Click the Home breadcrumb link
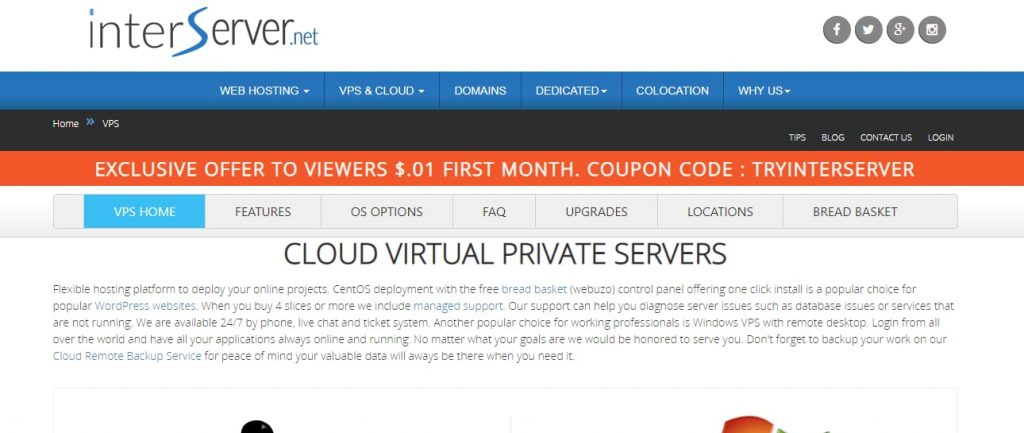Image resolution: width=1024 pixels, height=433 pixels. click(66, 124)
